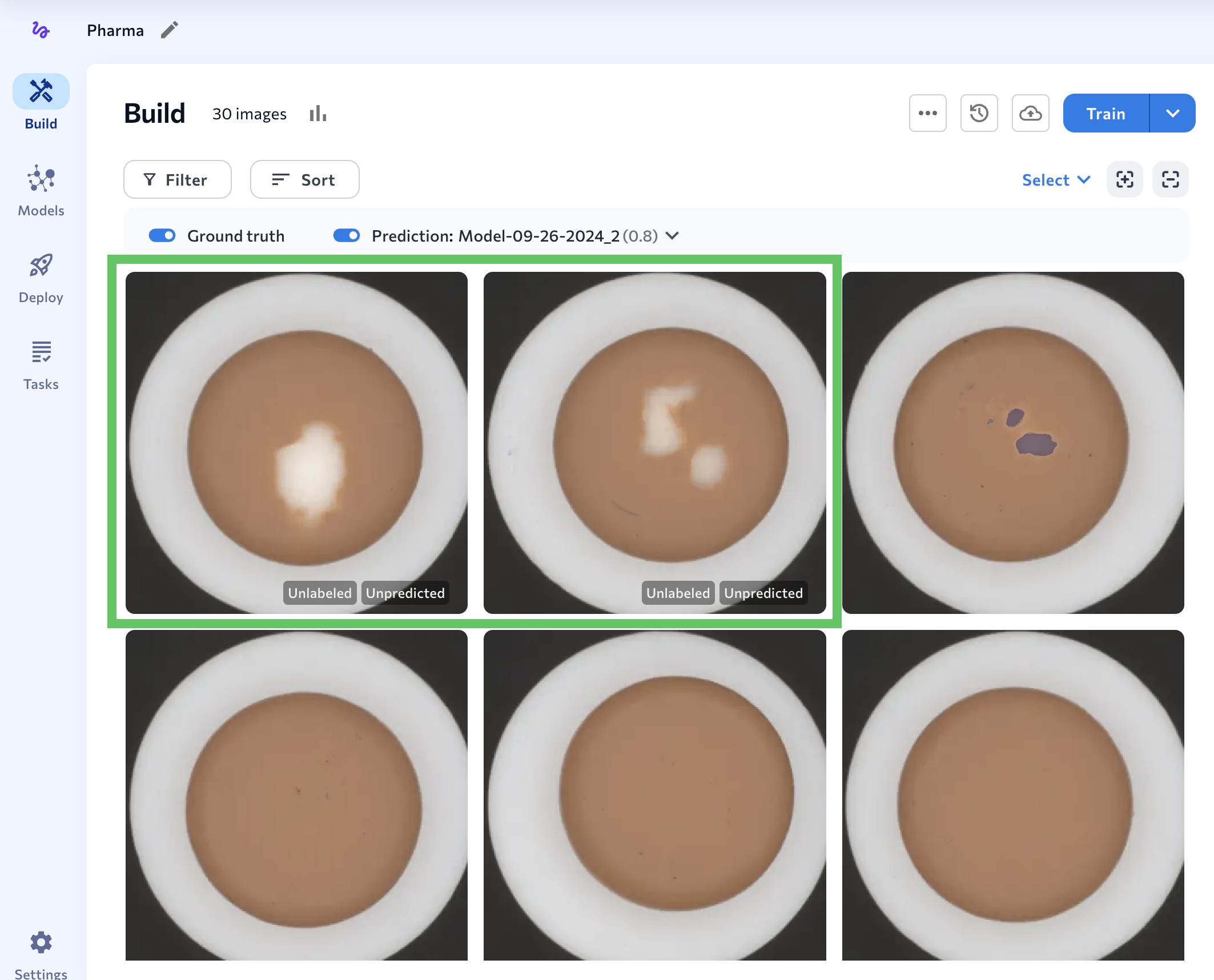Open the Deploy sidebar section
Image resolution: width=1214 pixels, height=980 pixels.
(x=41, y=278)
